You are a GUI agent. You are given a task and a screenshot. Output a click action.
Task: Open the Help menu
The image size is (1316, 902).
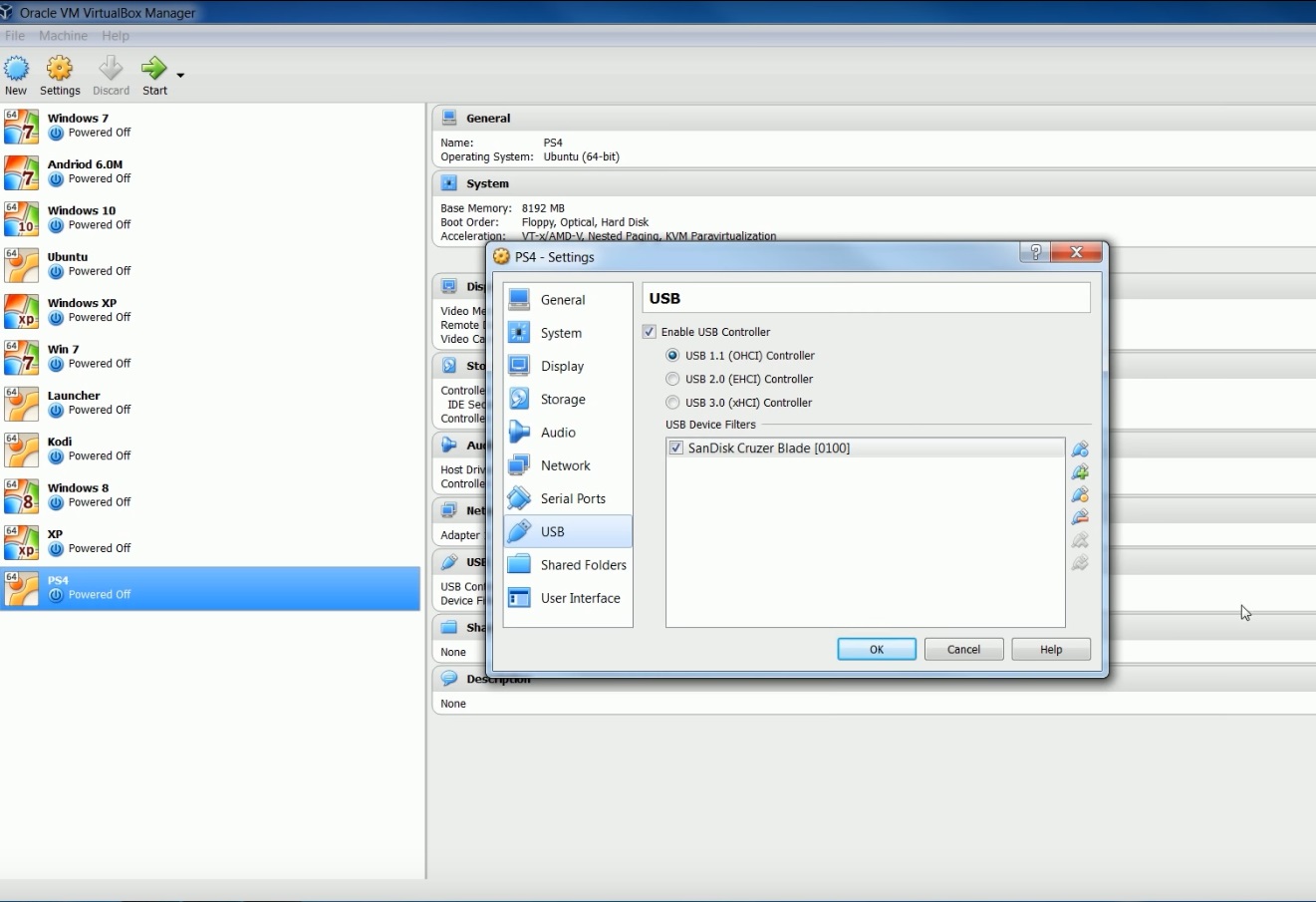[x=116, y=36]
